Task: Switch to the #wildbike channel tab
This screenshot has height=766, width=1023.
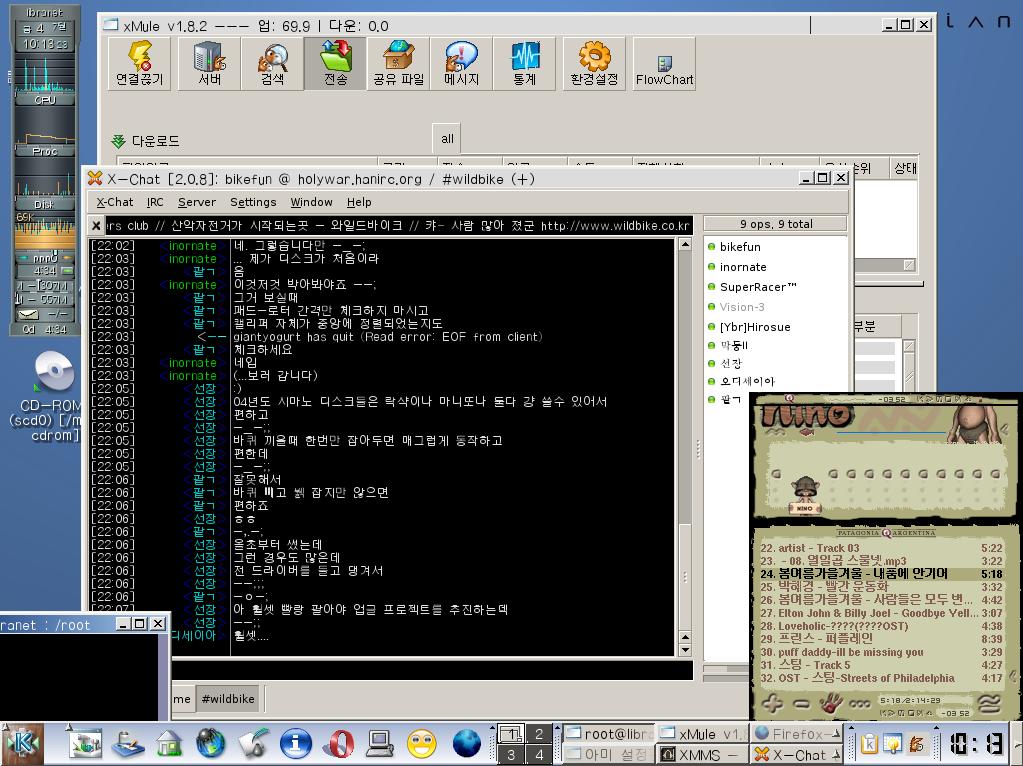Action: click(228, 699)
